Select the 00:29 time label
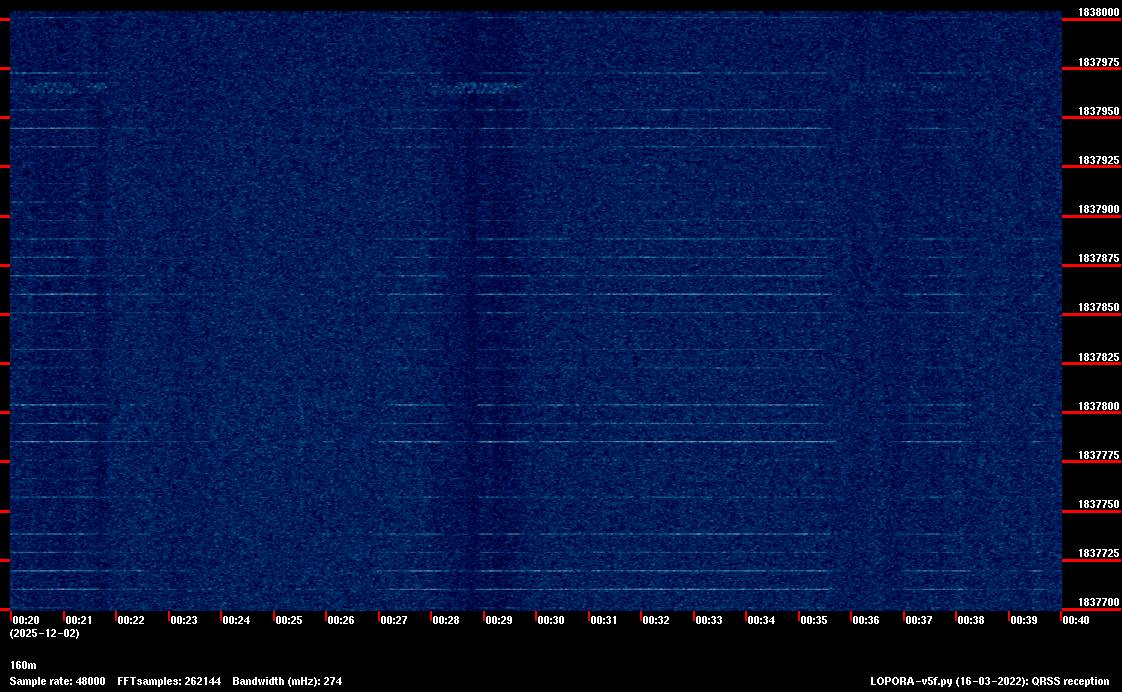Viewport: 1122px width, 692px height. click(x=499, y=620)
